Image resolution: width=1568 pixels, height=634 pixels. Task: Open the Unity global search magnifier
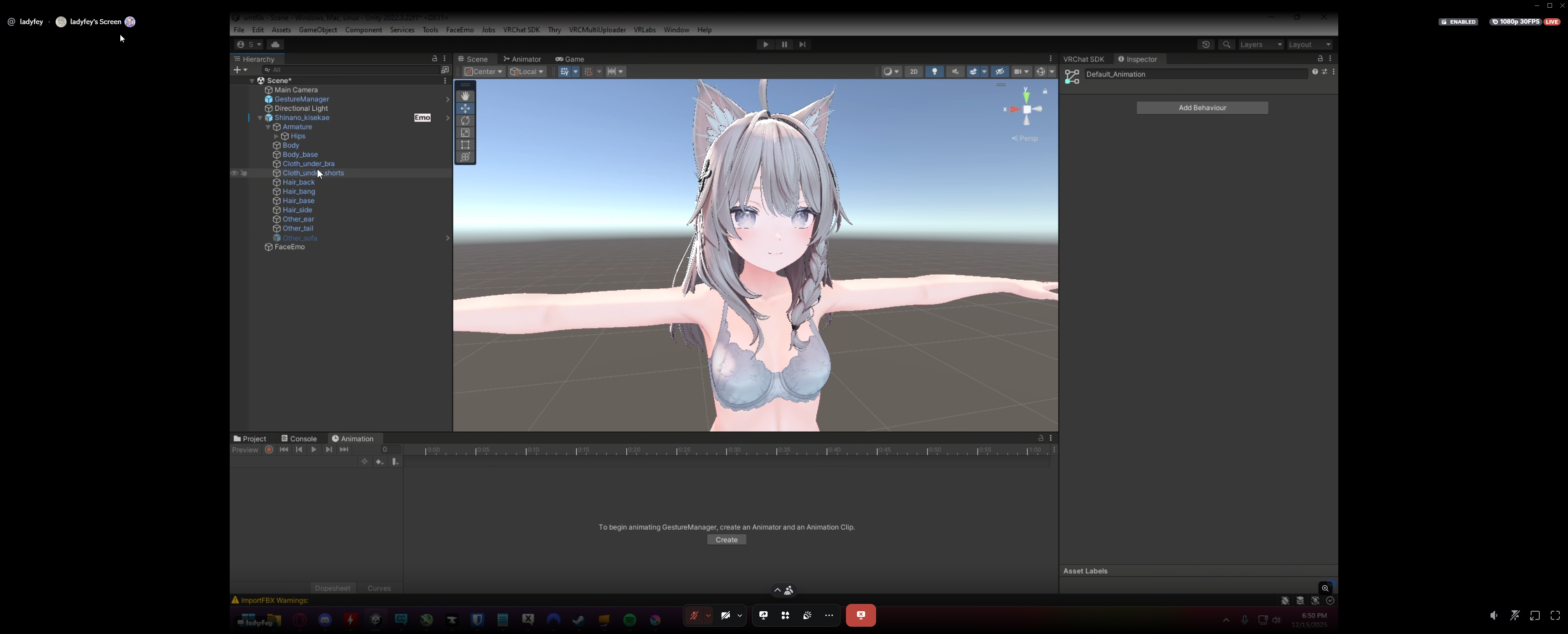coord(1227,45)
